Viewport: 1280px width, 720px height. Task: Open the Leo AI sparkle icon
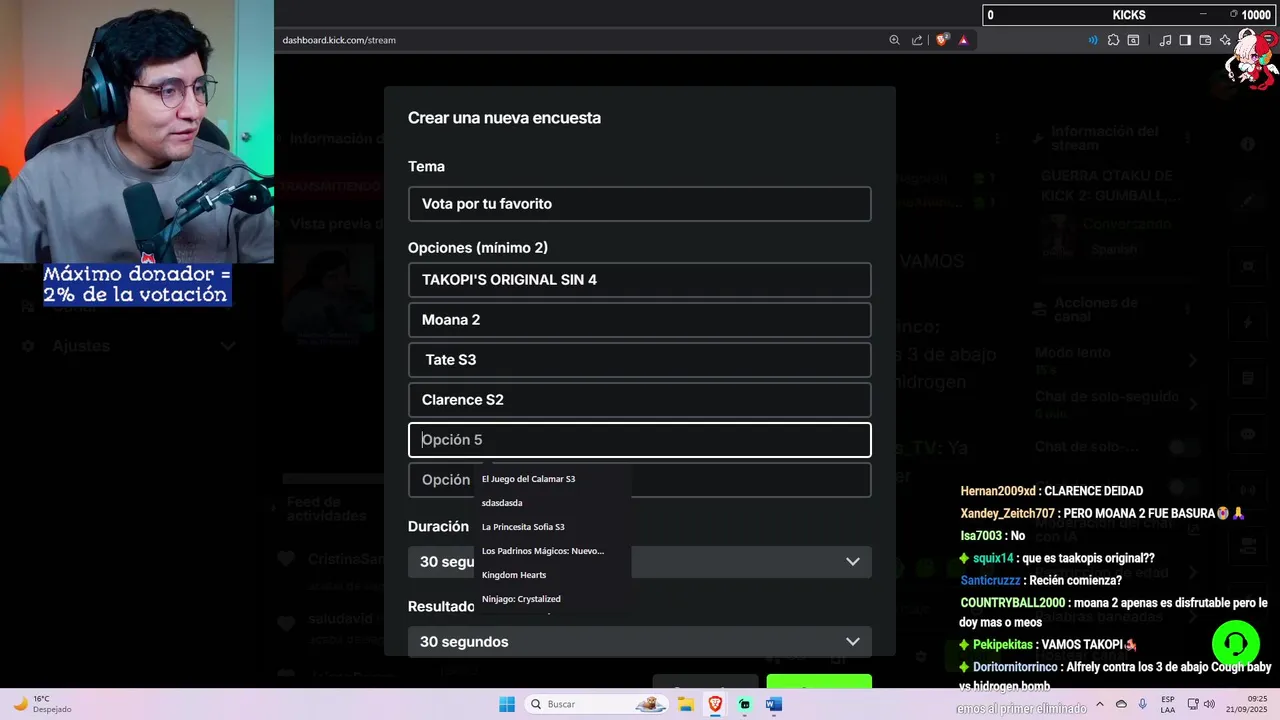1225,40
